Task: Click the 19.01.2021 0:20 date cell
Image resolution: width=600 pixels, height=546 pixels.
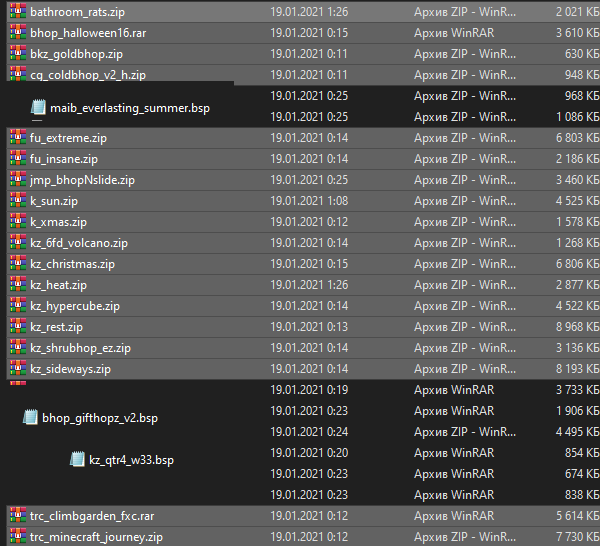Action: [x=309, y=453]
